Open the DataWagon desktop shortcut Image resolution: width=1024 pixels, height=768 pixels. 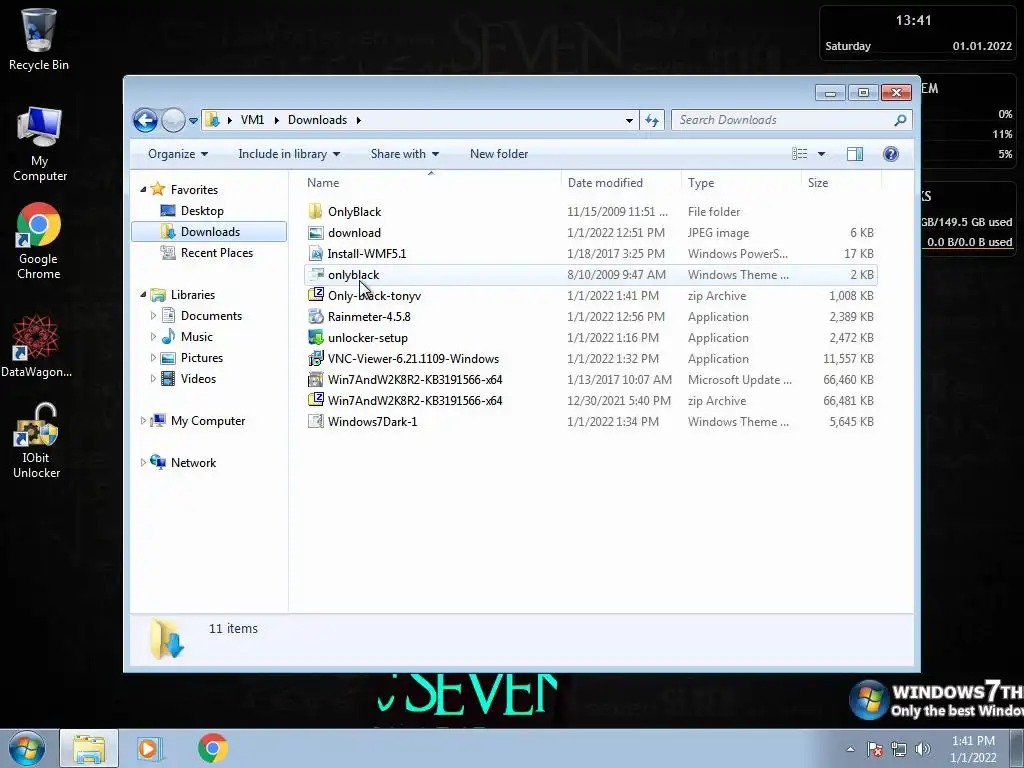36,346
